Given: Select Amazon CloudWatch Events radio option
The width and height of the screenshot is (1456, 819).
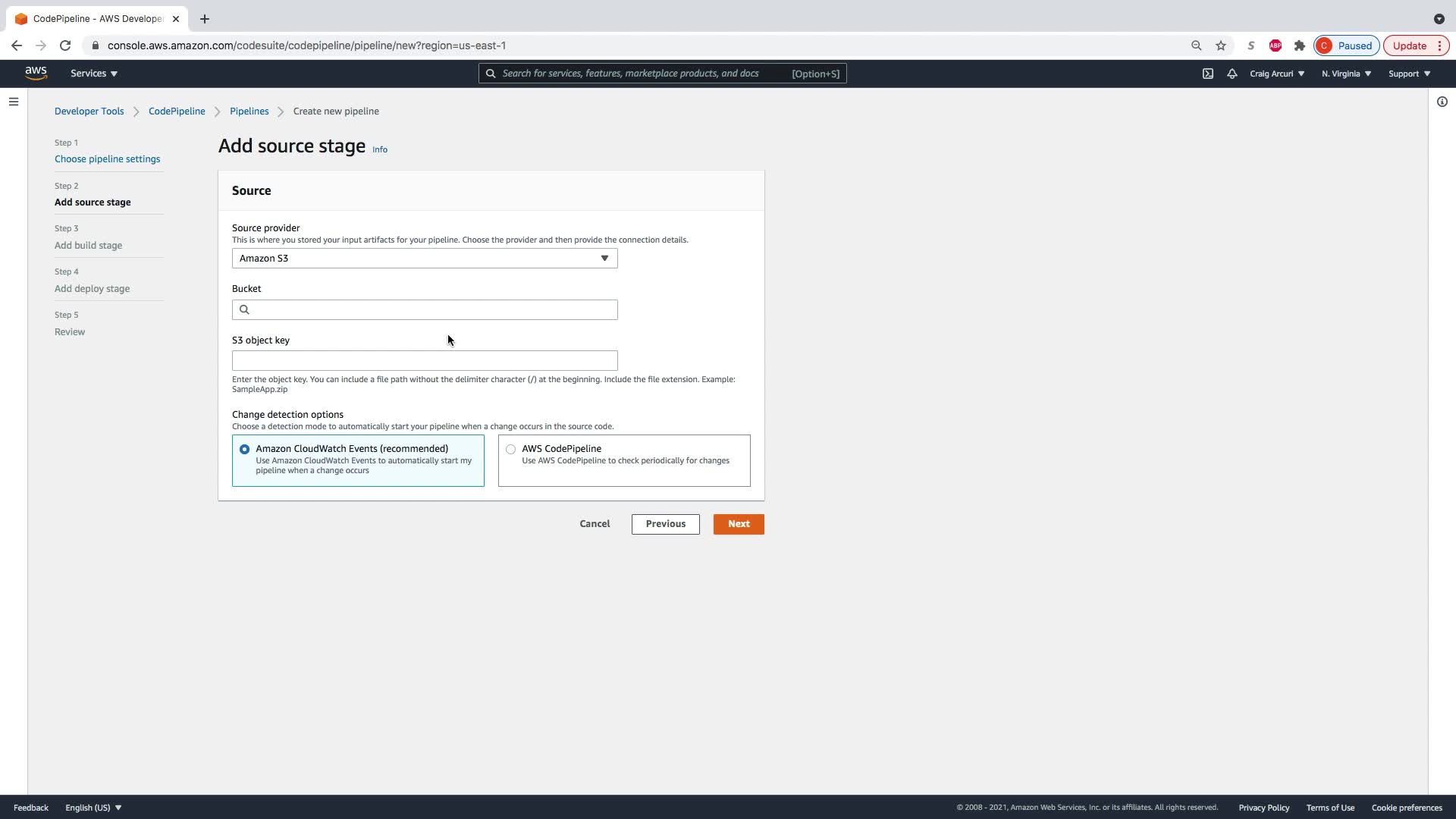Looking at the screenshot, I should 244,450.
